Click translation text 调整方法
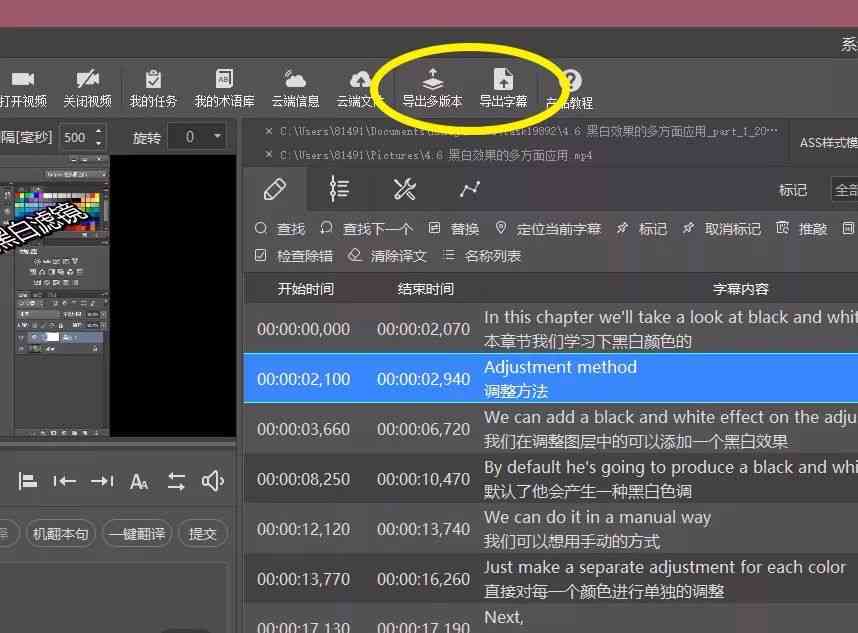The width and height of the screenshot is (858, 633). click(515, 391)
